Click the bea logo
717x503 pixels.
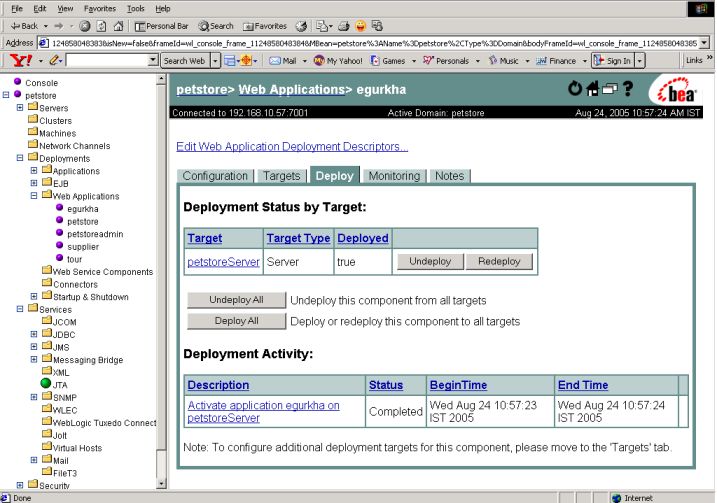(676, 91)
